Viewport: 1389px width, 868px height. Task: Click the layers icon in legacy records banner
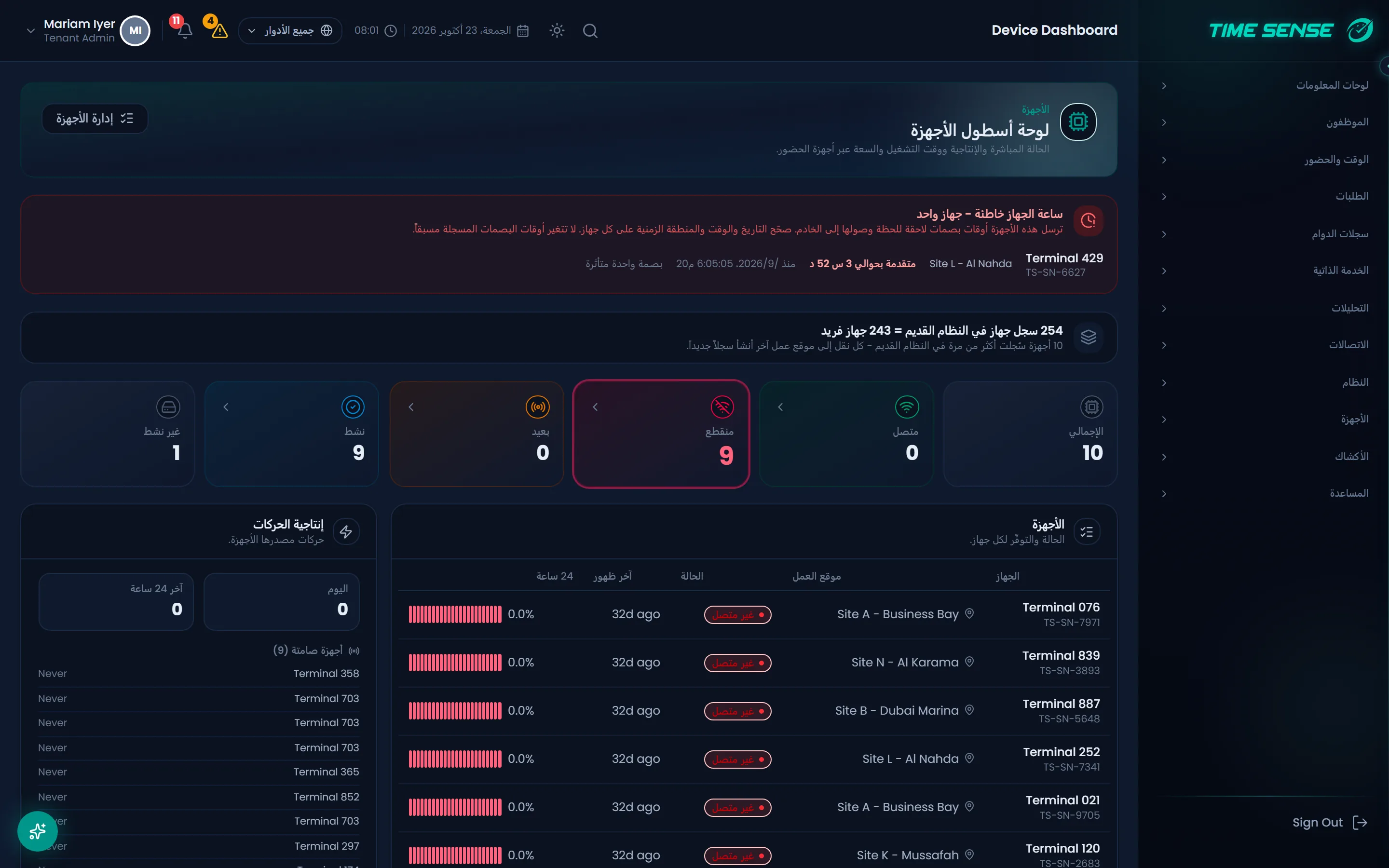click(1088, 337)
